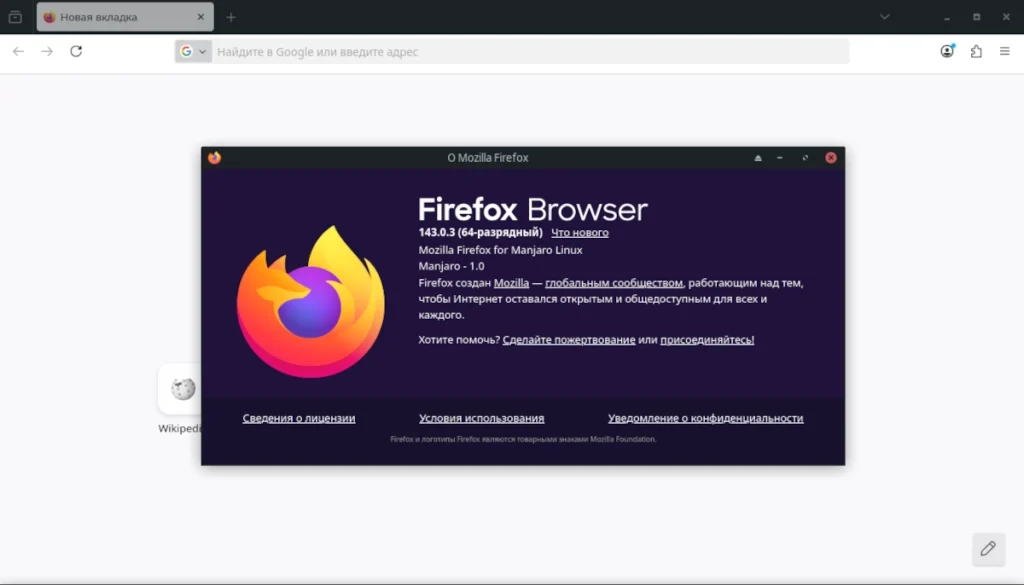Open the hamburger application menu
The image size is (1024, 585).
(1004, 51)
